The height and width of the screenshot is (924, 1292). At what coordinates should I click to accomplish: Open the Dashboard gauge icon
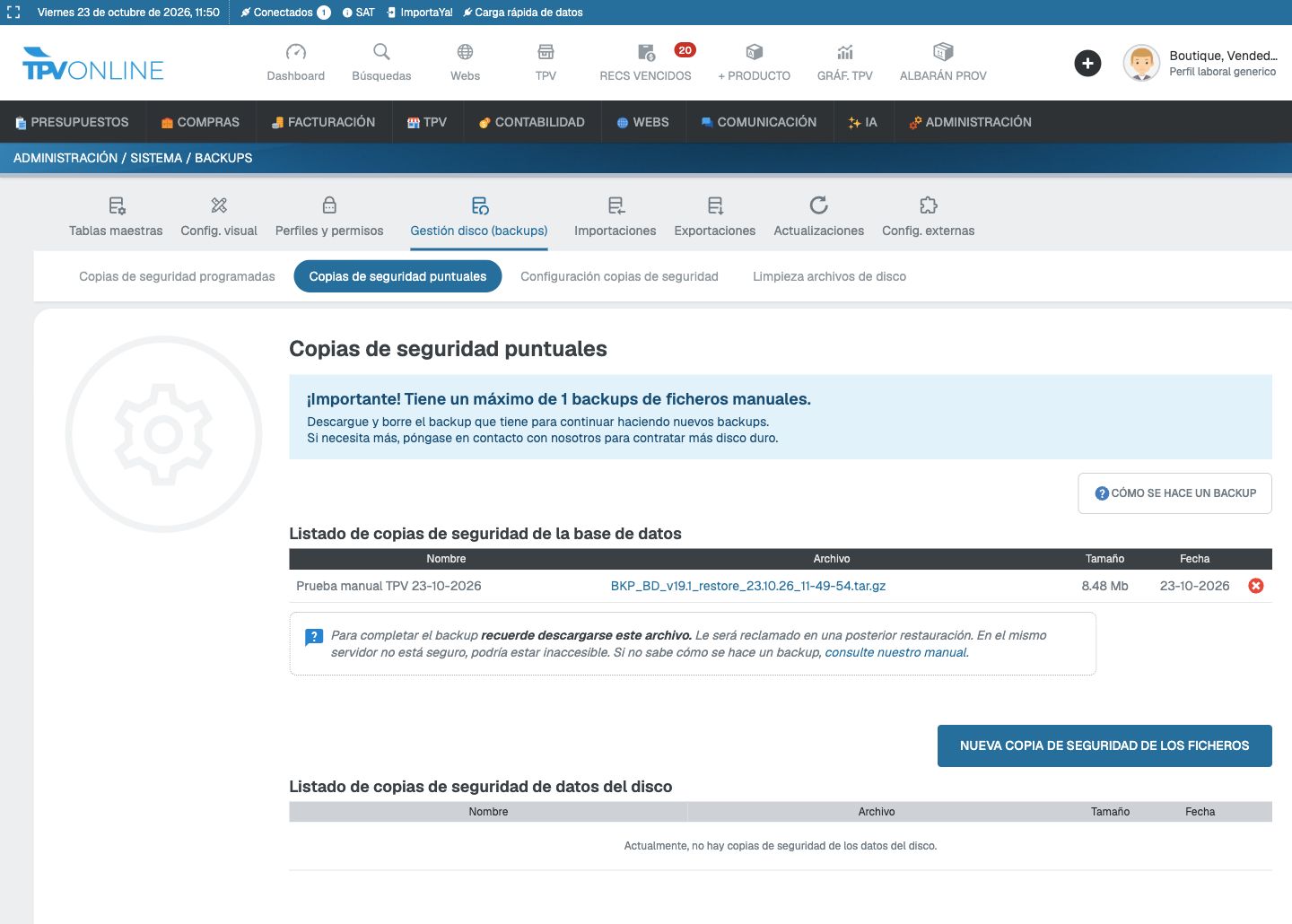[295, 52]
